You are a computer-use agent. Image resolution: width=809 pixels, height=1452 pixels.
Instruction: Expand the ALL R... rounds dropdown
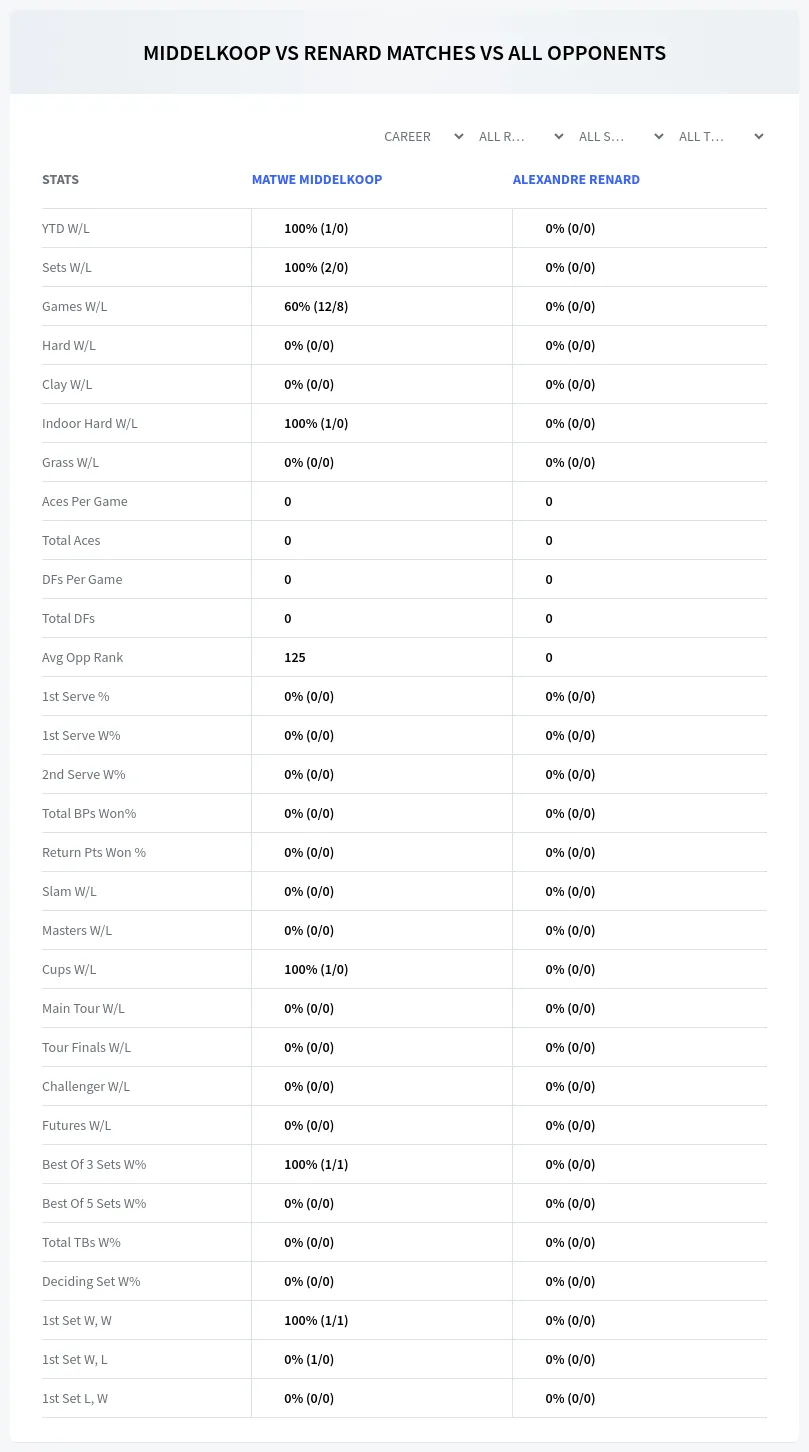(x=521, y=136)
